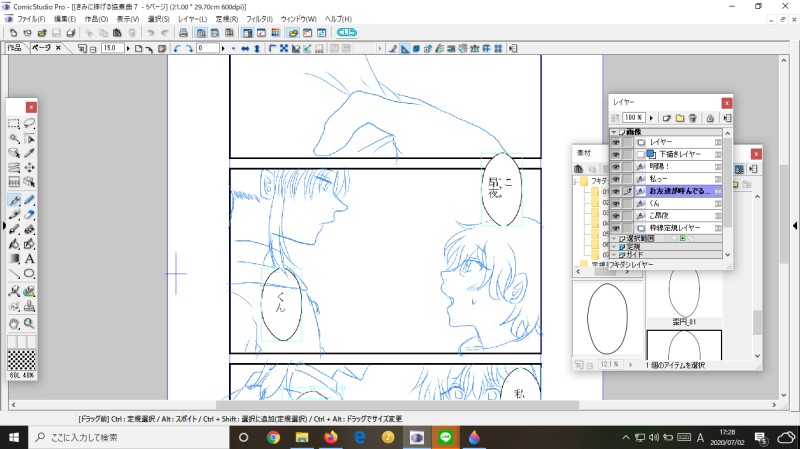Open the フィルタ(I) menu

(259, 19)
